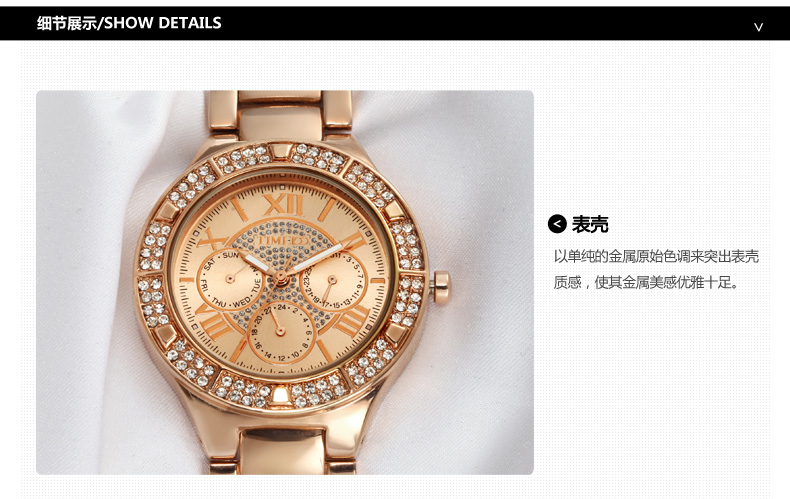Click the black circle arrow icon beside 表壳

pyautogui.click(x=557, y=224)
